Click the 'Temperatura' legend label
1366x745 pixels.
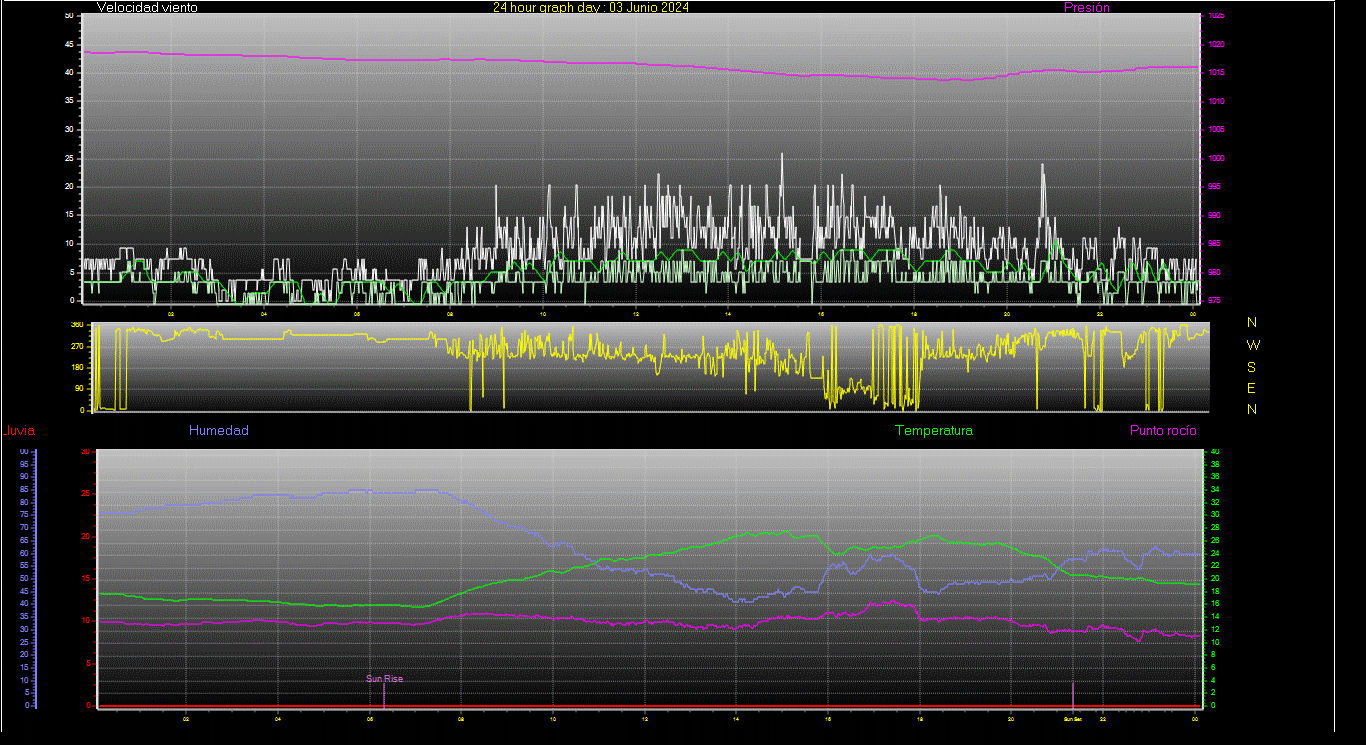point(934,431)
